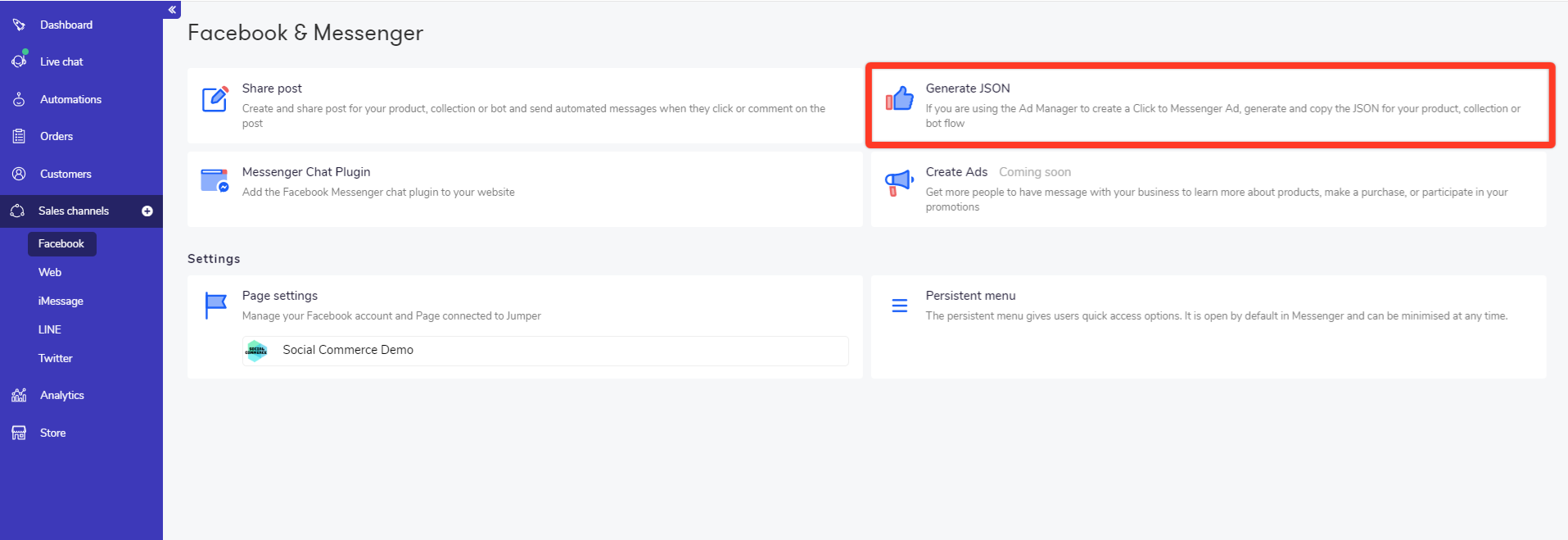Image resolution: width=1568 pixels, height=540 pixels.
Task: Open Store in the sidebar
Action: point(53,433)
